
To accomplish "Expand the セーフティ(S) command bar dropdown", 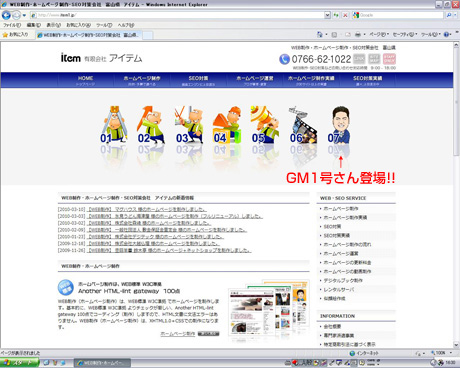I will 405,34.
